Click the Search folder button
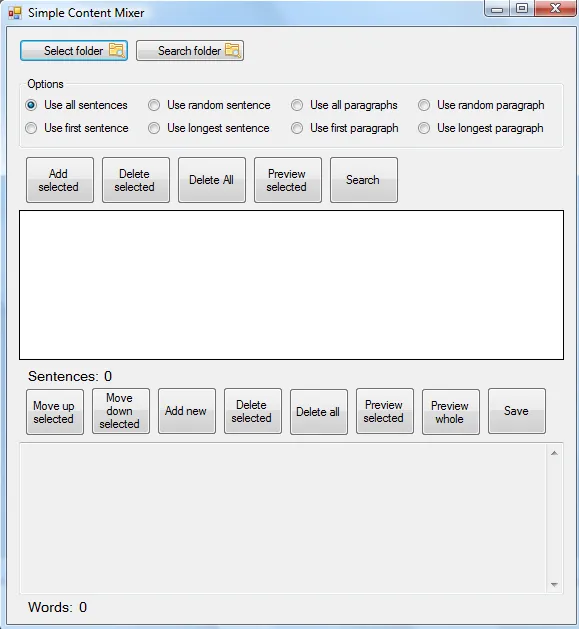This screenshot has width=579, height=629. coord(190,51)
